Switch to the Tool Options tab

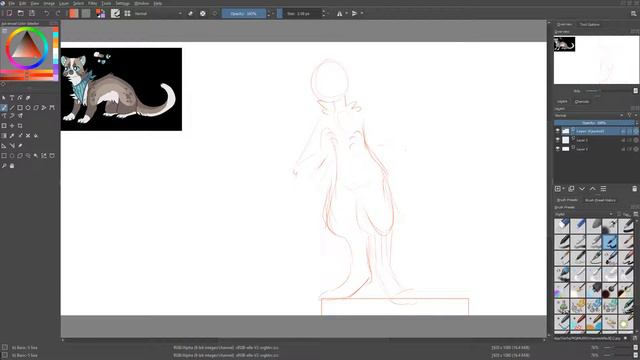(590, 24)
